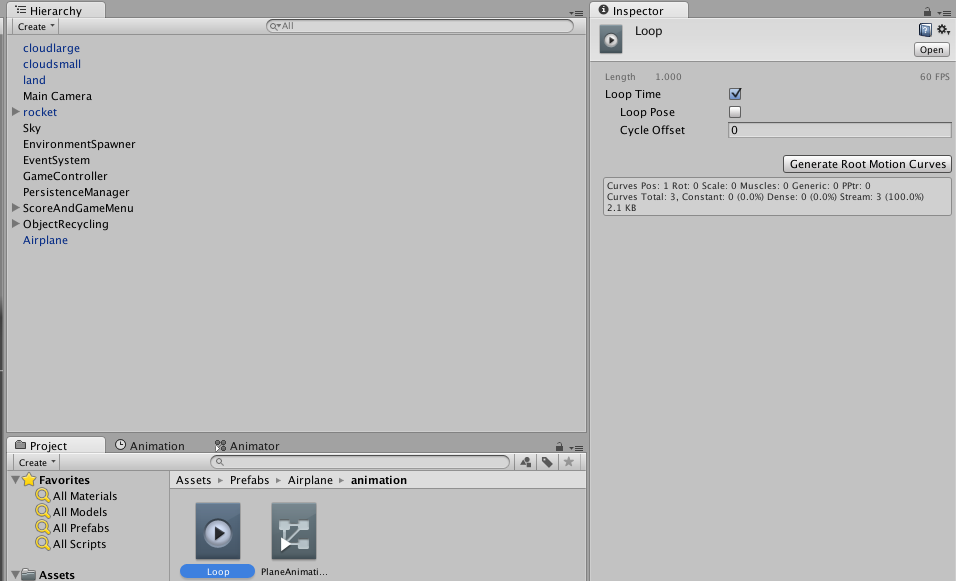Screen dimensions: 956x581
Task: Click the Hierarchy search field
Action: coord(419,26)
